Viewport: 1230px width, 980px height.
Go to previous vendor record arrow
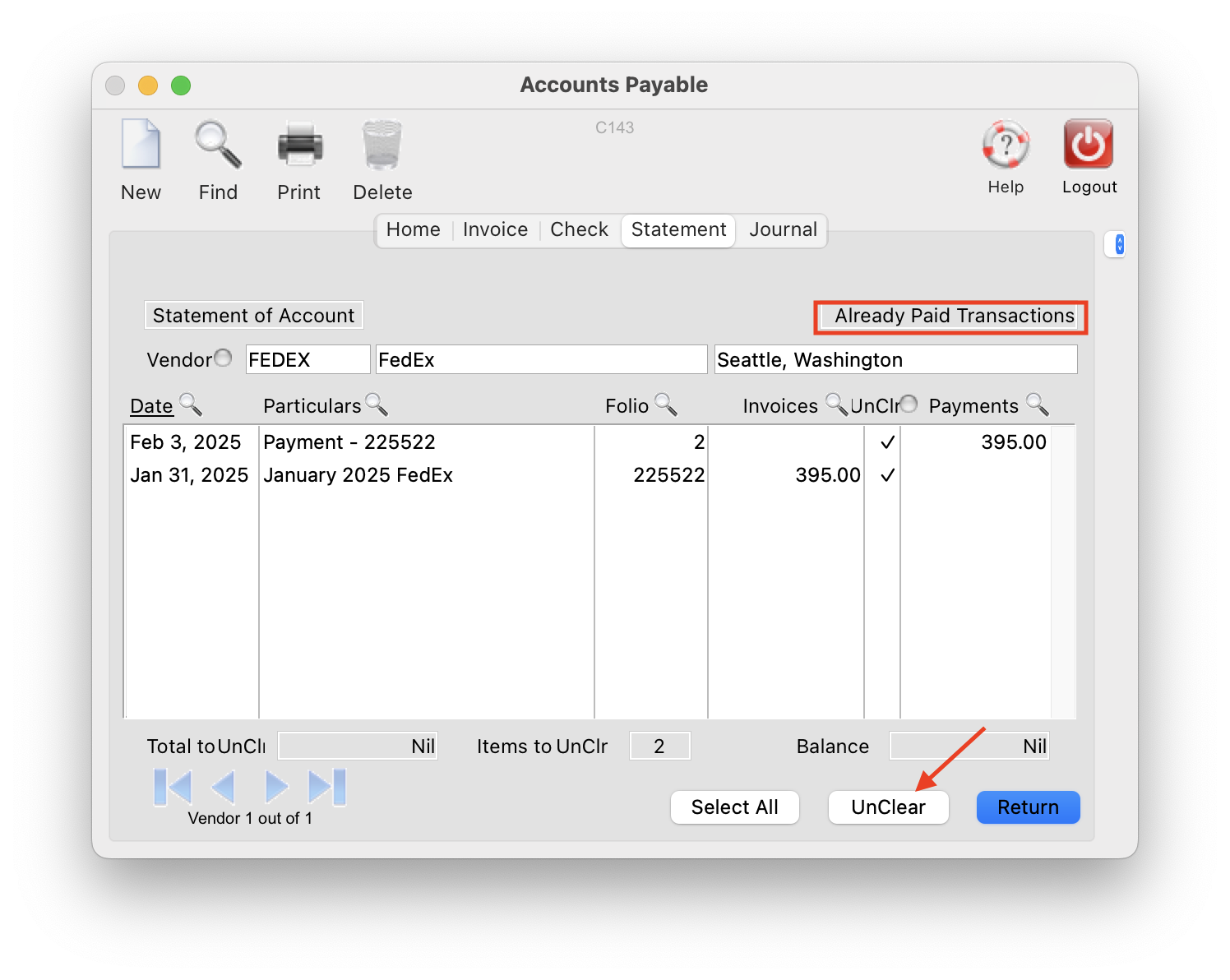coord(223,787)
